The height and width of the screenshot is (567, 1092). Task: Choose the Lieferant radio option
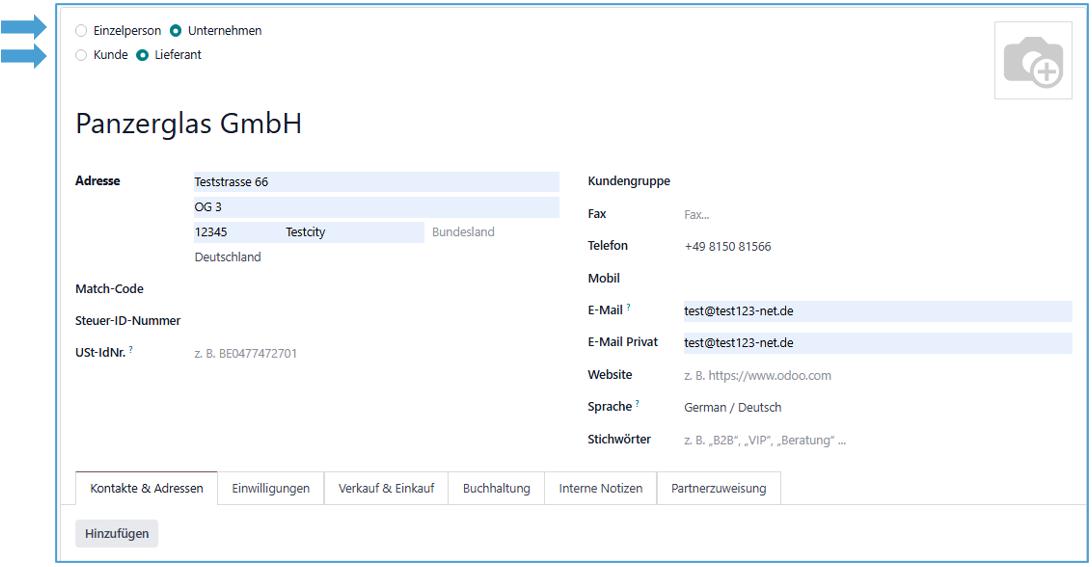point(142,55)
